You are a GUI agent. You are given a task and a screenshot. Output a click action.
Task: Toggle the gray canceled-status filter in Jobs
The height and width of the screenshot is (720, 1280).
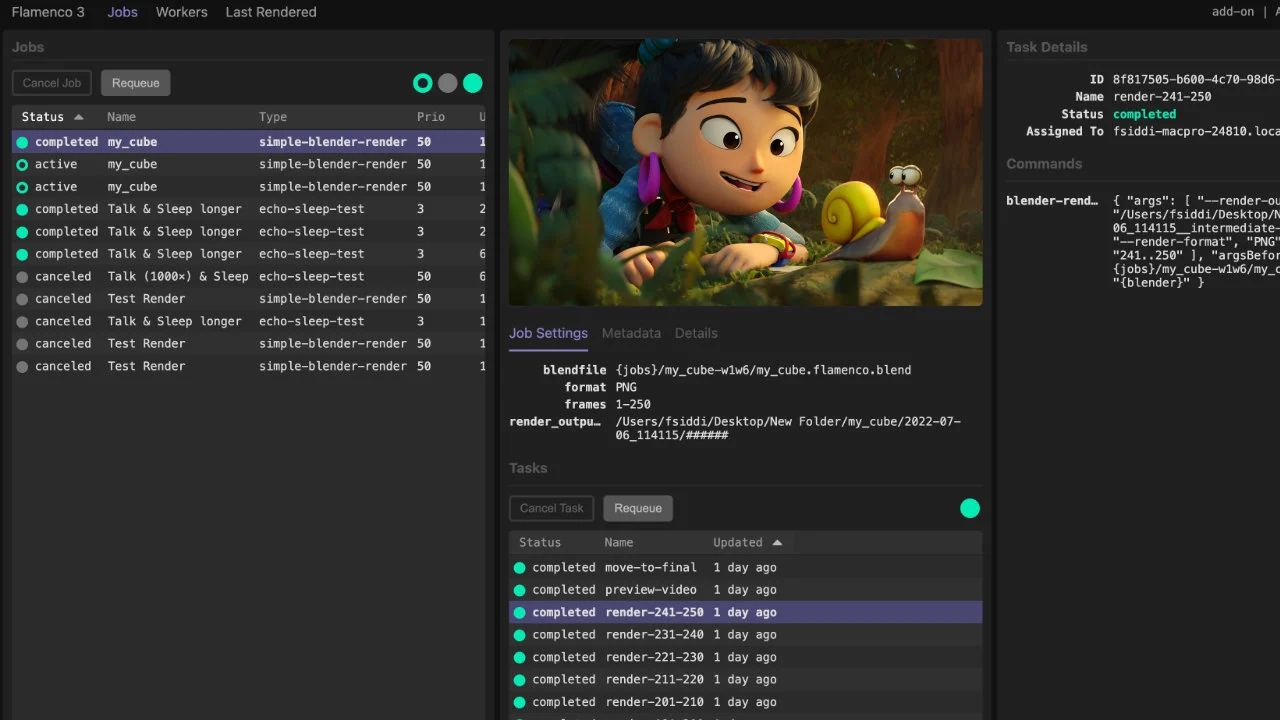point(448,83)
